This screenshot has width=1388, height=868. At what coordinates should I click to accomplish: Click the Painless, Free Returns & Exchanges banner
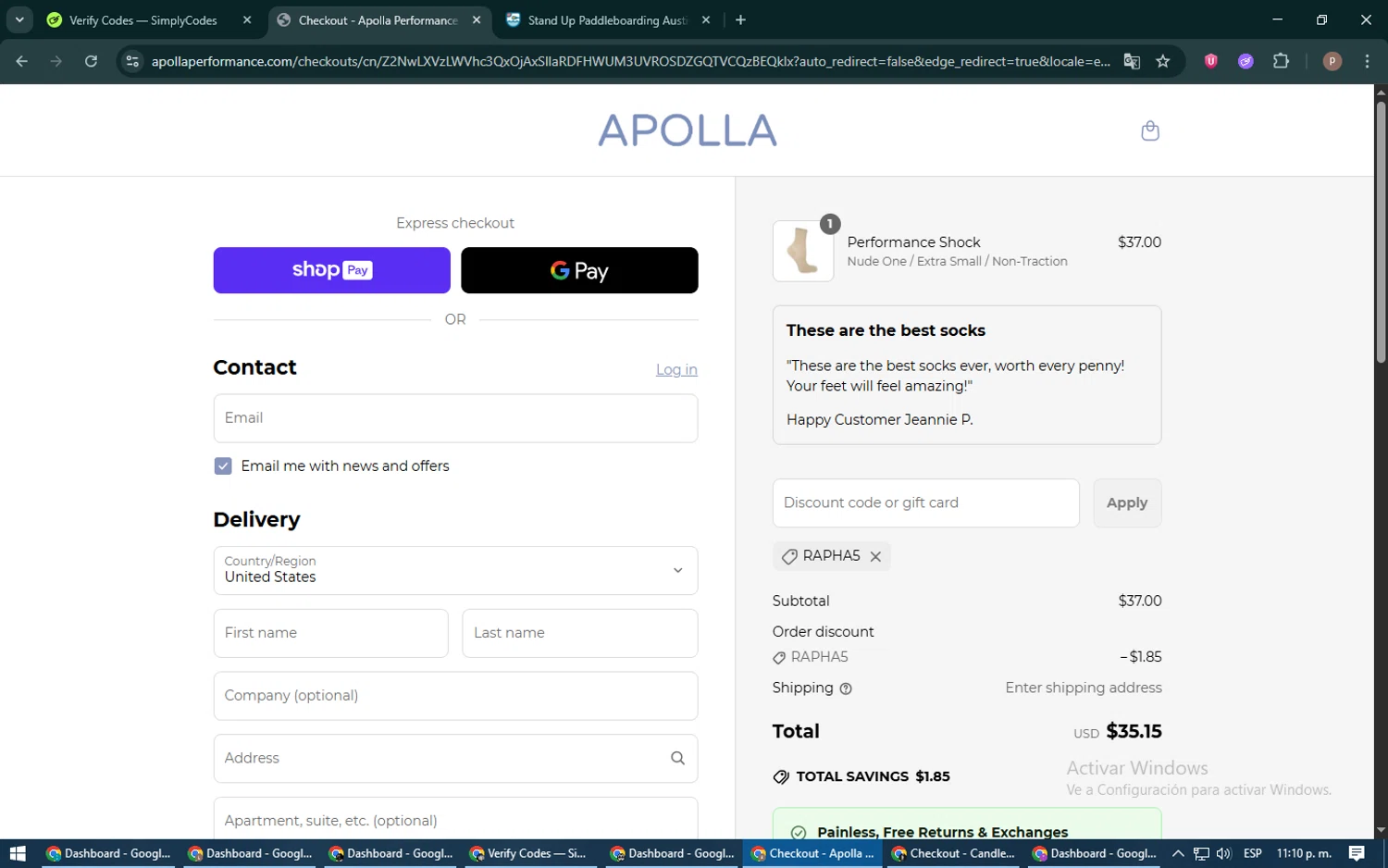click(967, 825)
